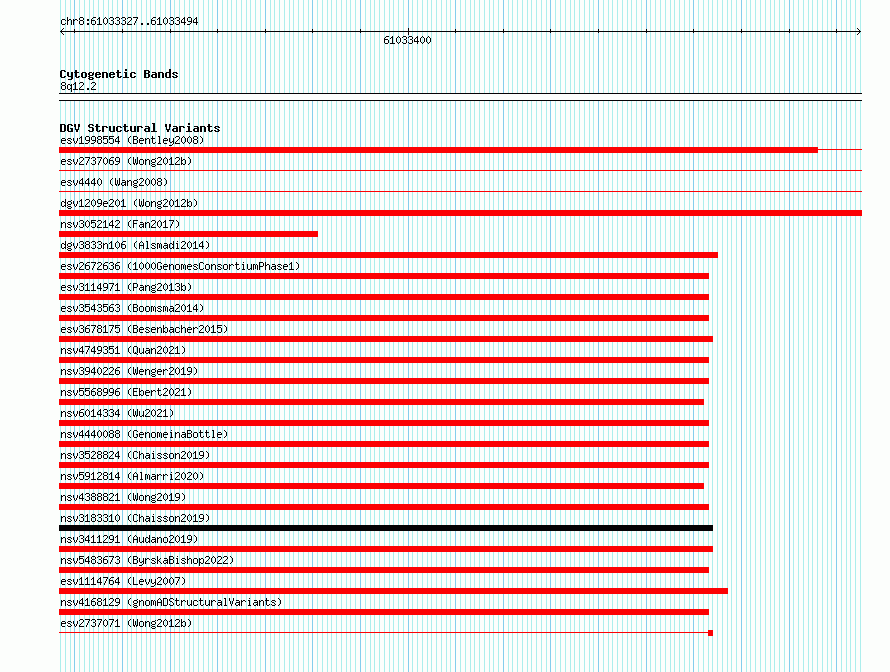This screenshot has height=672, width=890.
Task: Click esv1114764 (Levy2007) label
Action: tap(123, 581)
